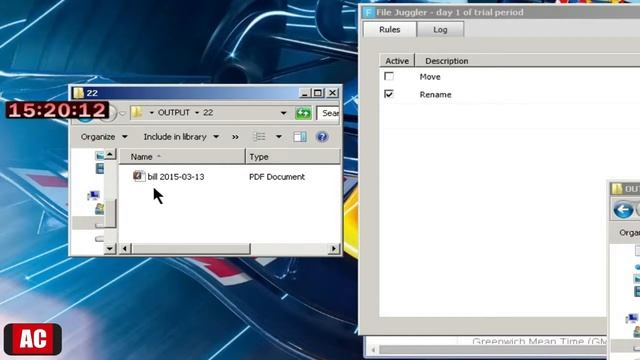Screen dimensions: 640x360
Task: Click the navigation pane vertical scrollbar thumb
Action: click(x=110, y=213)
